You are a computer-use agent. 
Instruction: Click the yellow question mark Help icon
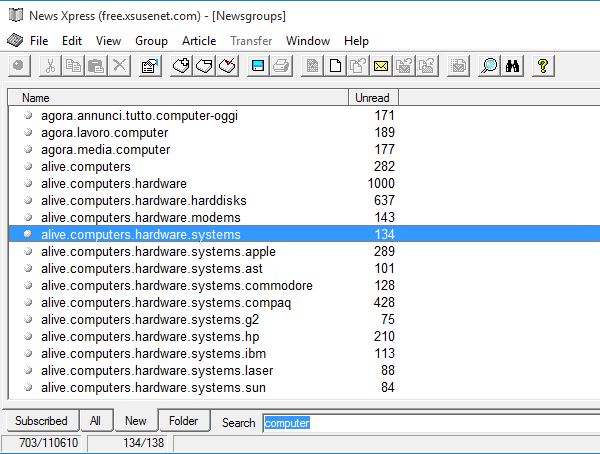pyautogui.click(x=543, y=66)
